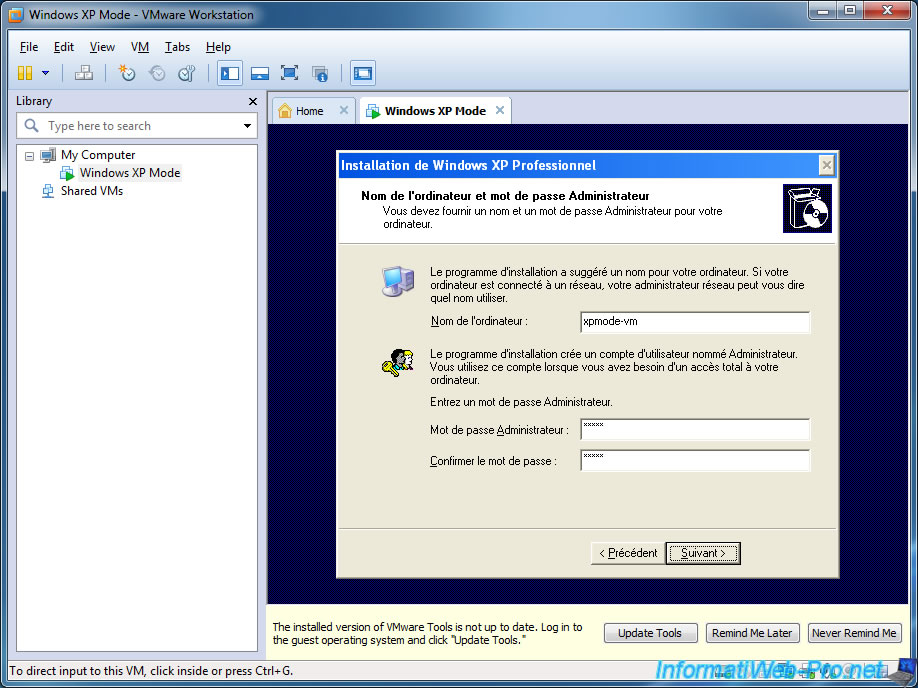Click the VMware Workstation title bar icon
Image resolution: width=918 pixels, height=688 pixels.
tap(15, 15)
